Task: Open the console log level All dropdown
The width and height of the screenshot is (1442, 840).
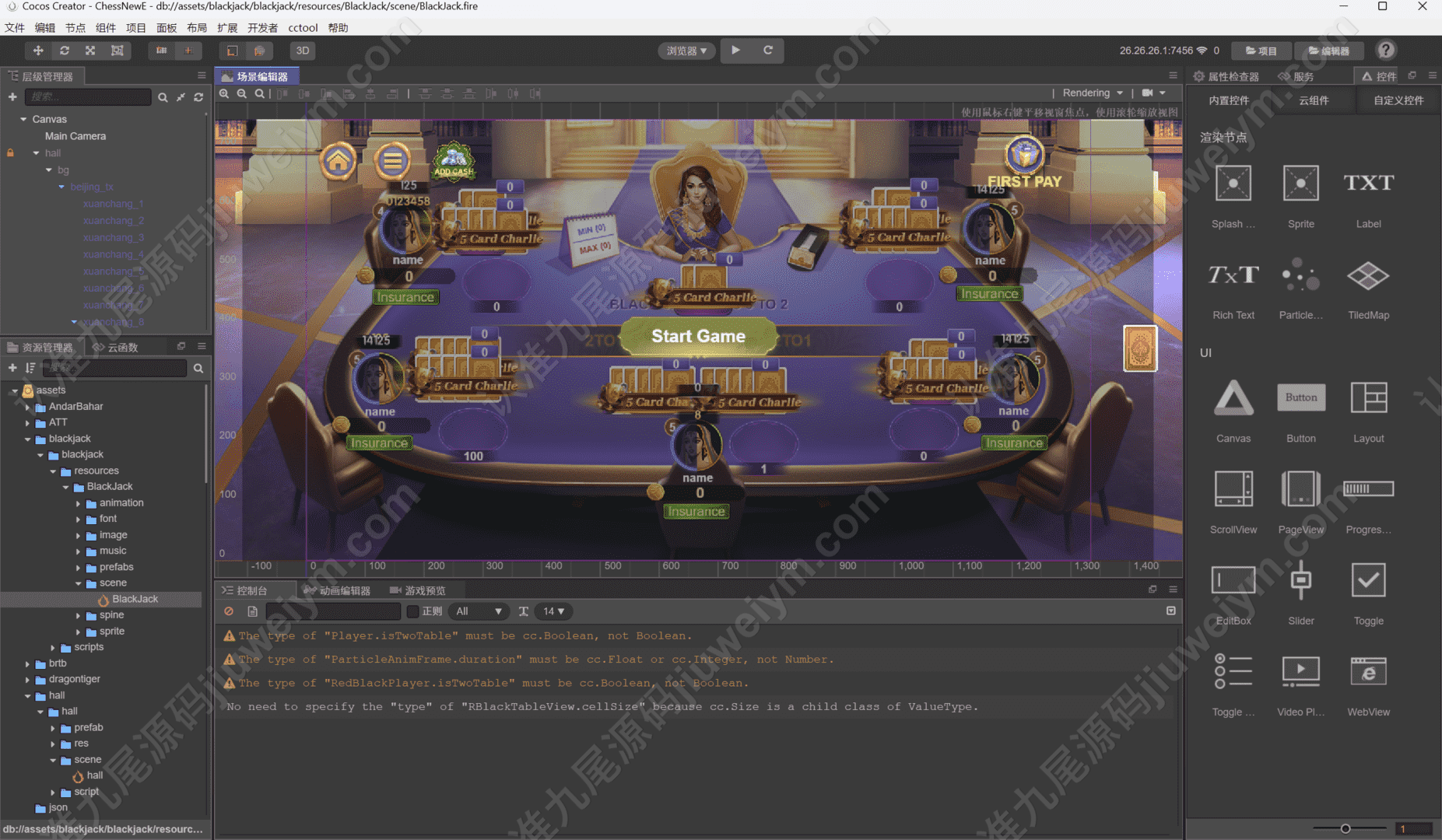Action: coord(479,611)
